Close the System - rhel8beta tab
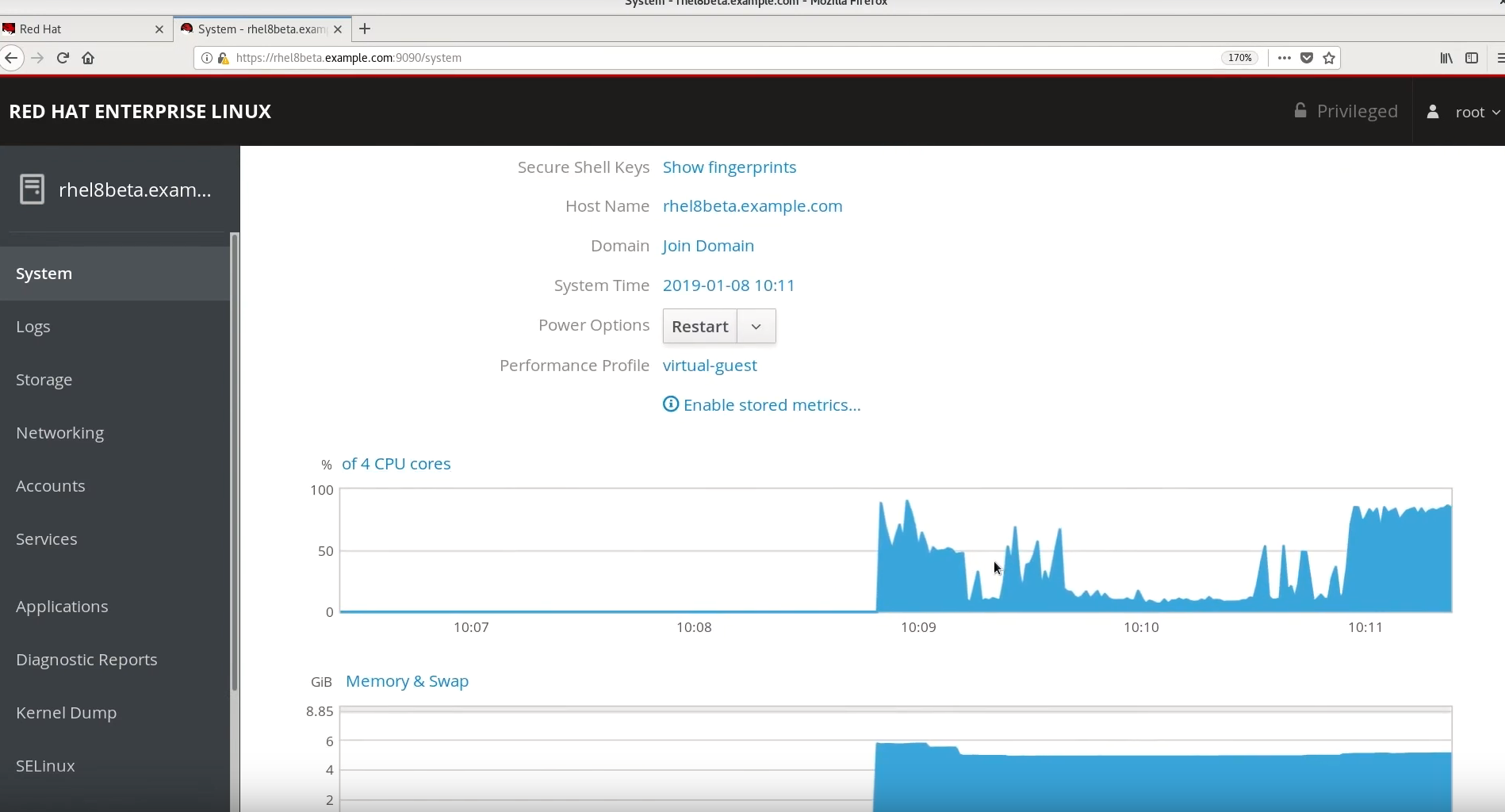 click(338, 29)
